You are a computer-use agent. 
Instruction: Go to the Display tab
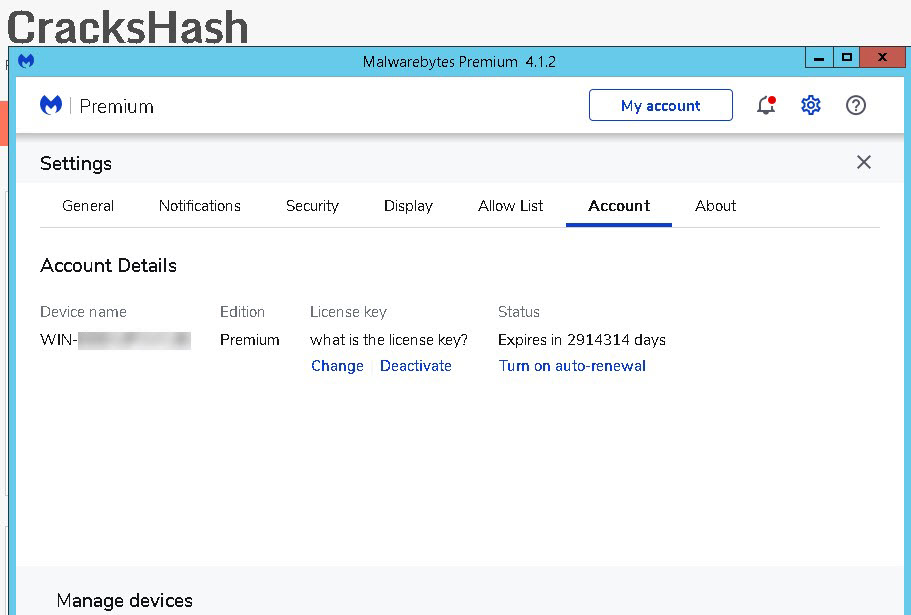(x=408, y=206)
